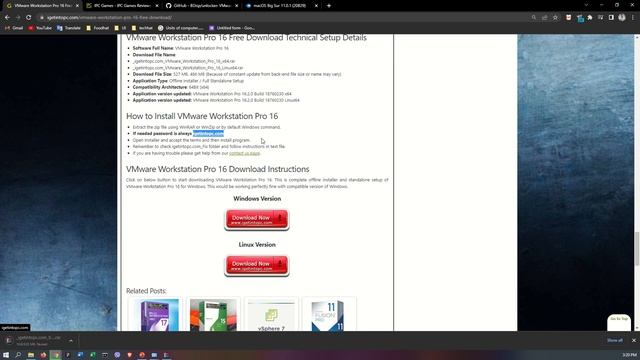This screenshot has height=360, width=640.
Task: Open the YouTube bookmark
Action: [40, 28]
